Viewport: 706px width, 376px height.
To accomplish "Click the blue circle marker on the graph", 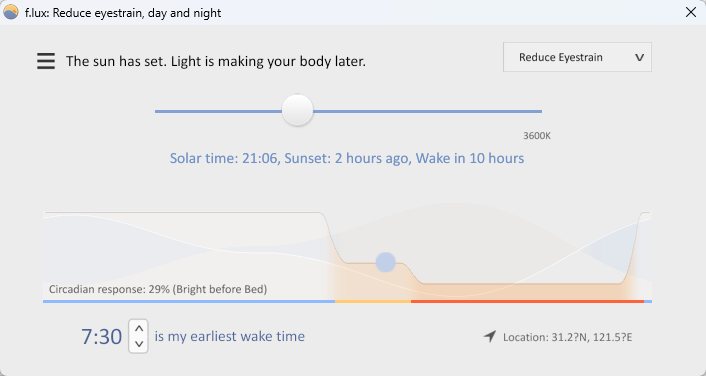I will tap(385, 262).
